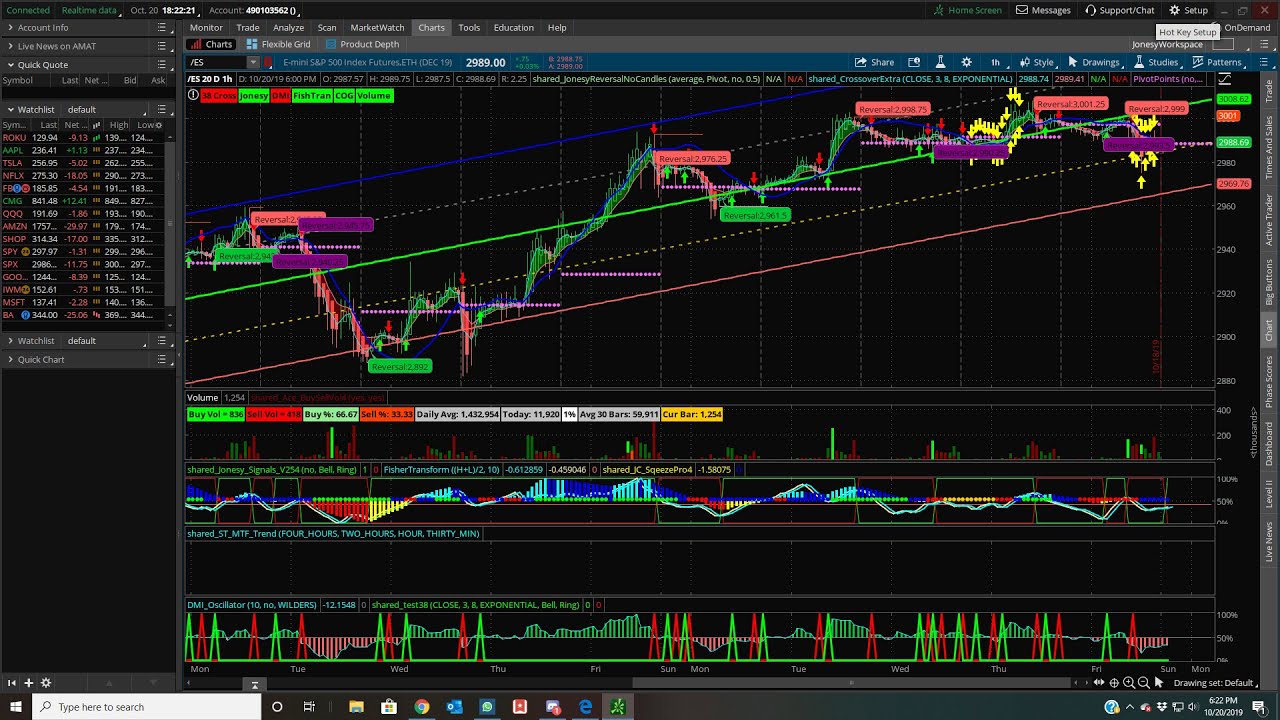Screen dimensions: 1280x720
Task: Open Quick Quote panel list menu icon
Action: pos(161,65)
